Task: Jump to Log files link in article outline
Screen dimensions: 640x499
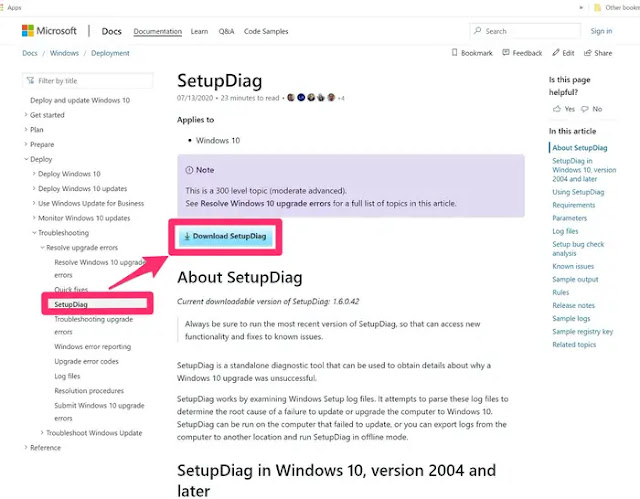Action: click(x=565, y=231)
